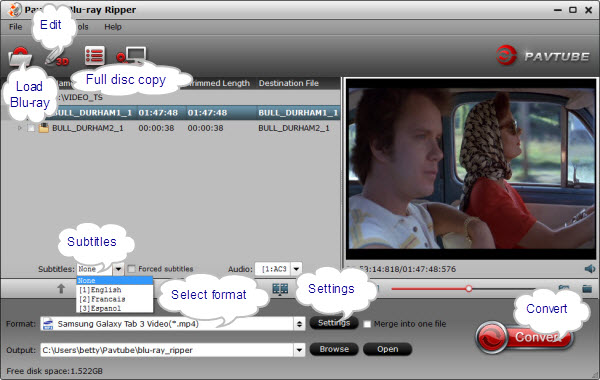Click the split film strip icon
The width and height of the screenshot is (600, 380).
click(x=280, y=289)
